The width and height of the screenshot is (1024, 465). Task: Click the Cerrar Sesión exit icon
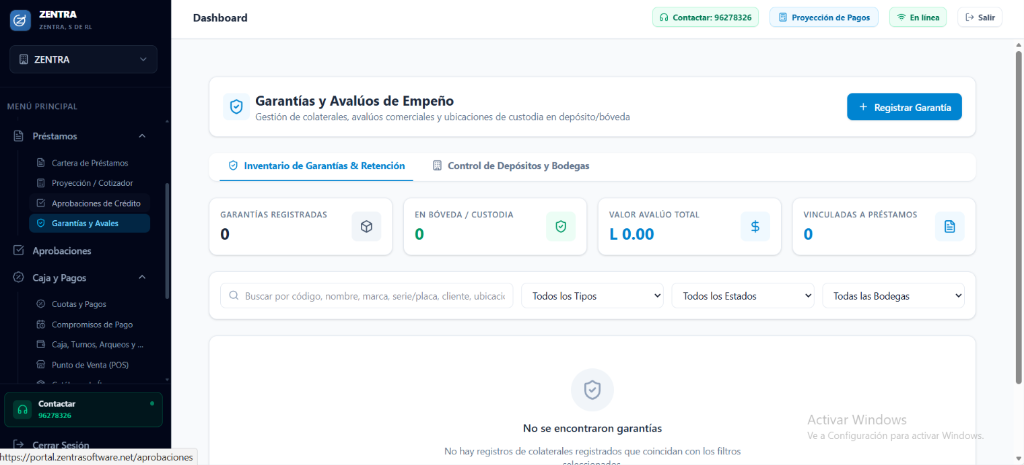point(19,445)
